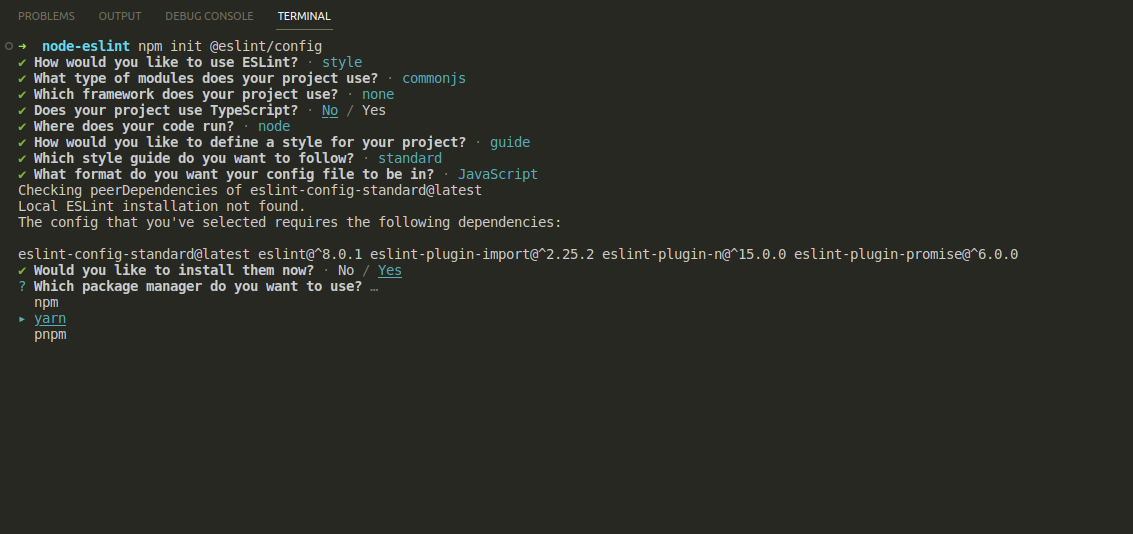This screenshot has height=534, width=1133.
Task: Click the checkmark beside the config file format question
Action: click(22, 174)
